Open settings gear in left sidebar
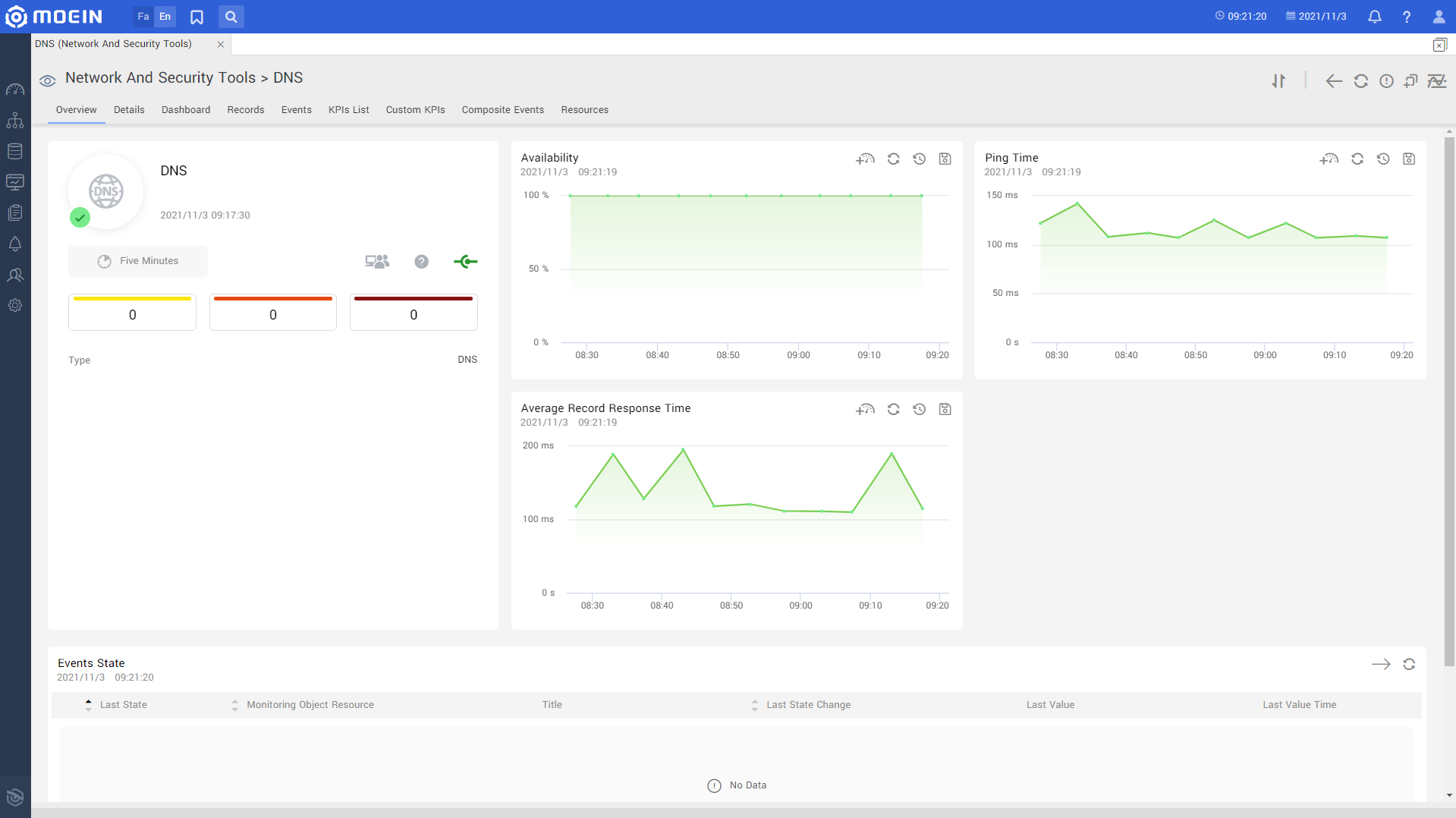 [x=15, y=305]
